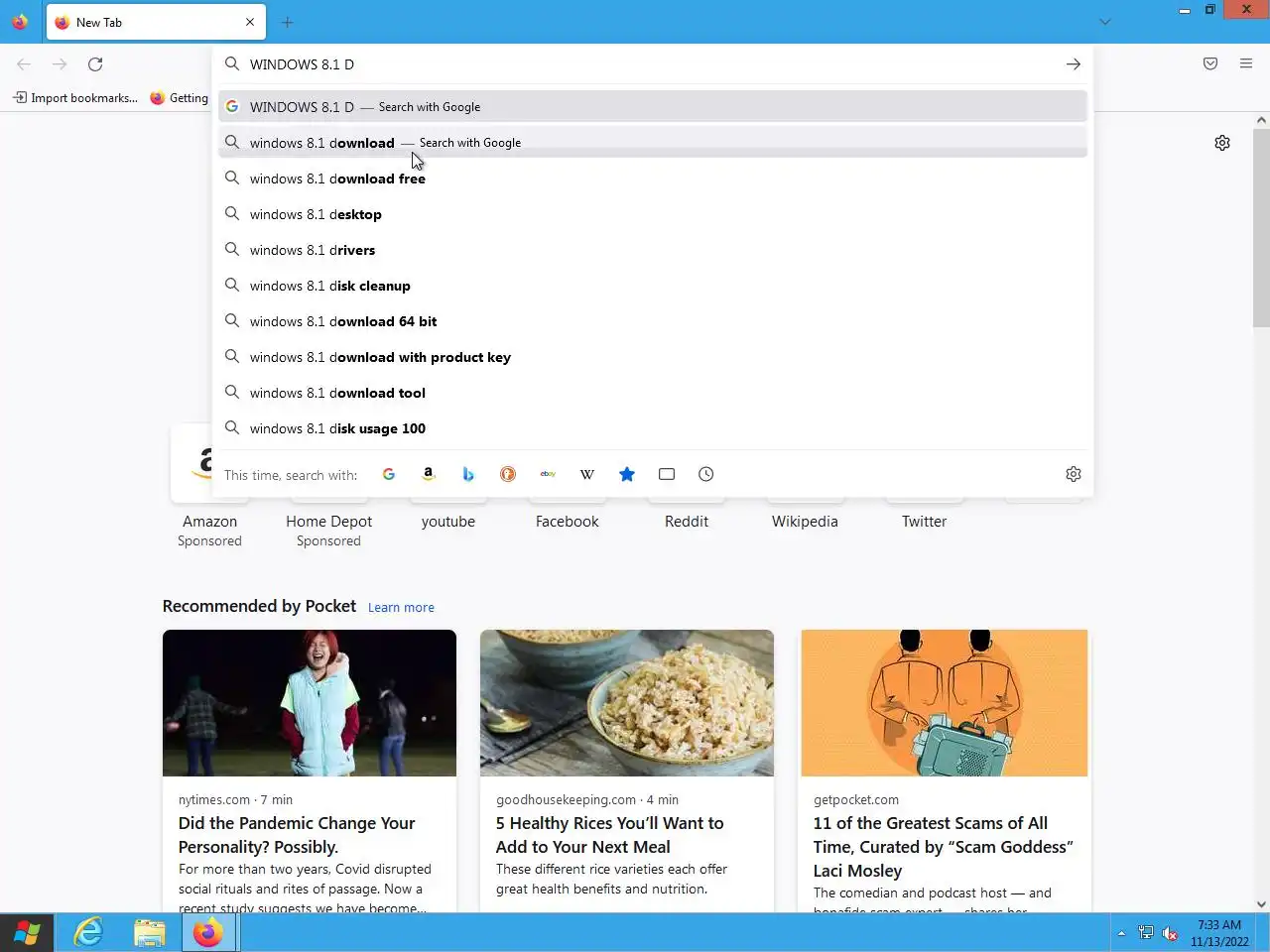List all tabs dropdown arrow
The image size is (1270, 952).
click(1105, 22)
